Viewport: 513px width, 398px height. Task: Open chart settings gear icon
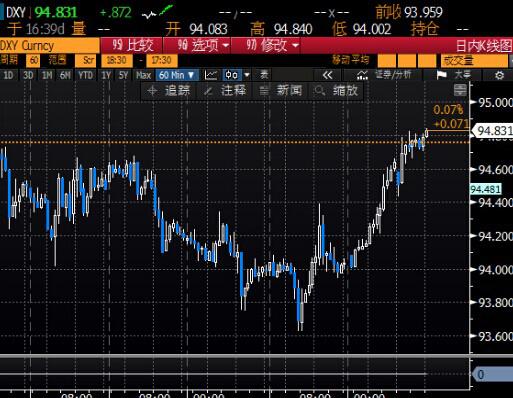(x=499, y=75)
